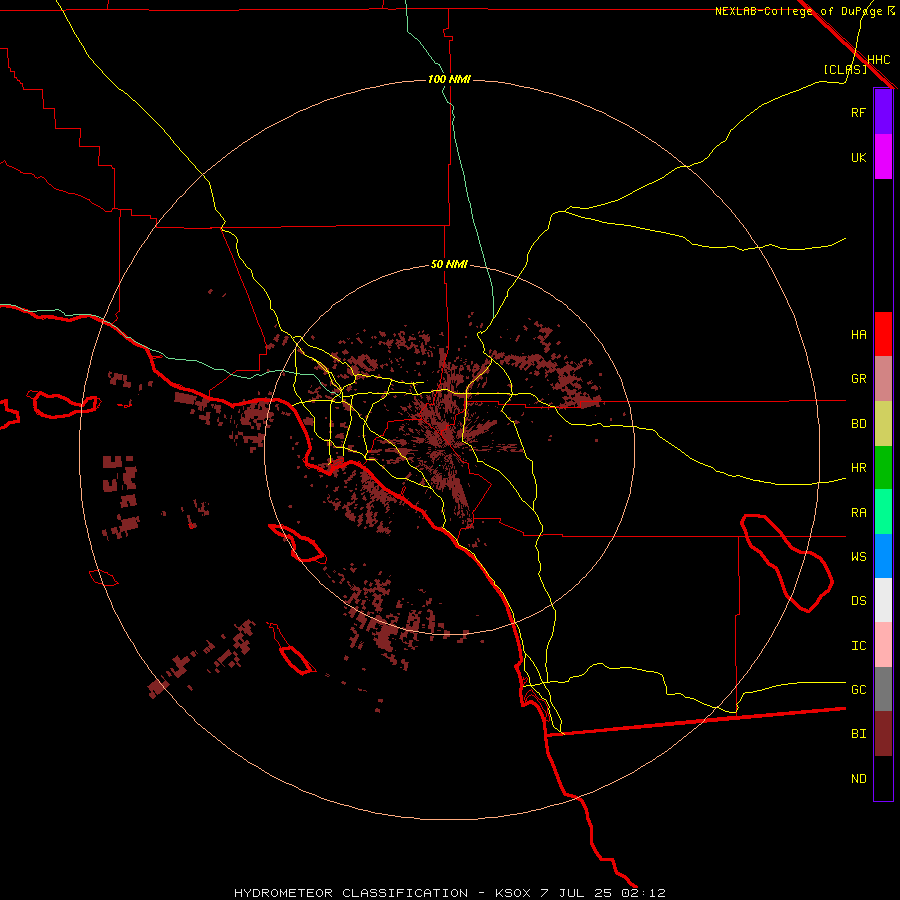Click the dark red BI legend swatch
The height and width of the screenshot is (900, 900).
point(883,734)
